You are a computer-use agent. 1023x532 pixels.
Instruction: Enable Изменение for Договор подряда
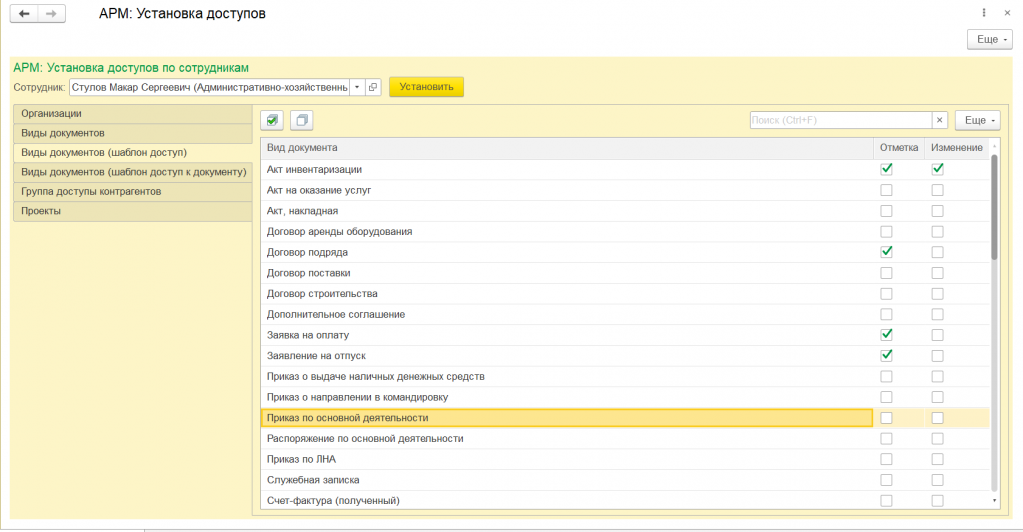click(938, 252)
